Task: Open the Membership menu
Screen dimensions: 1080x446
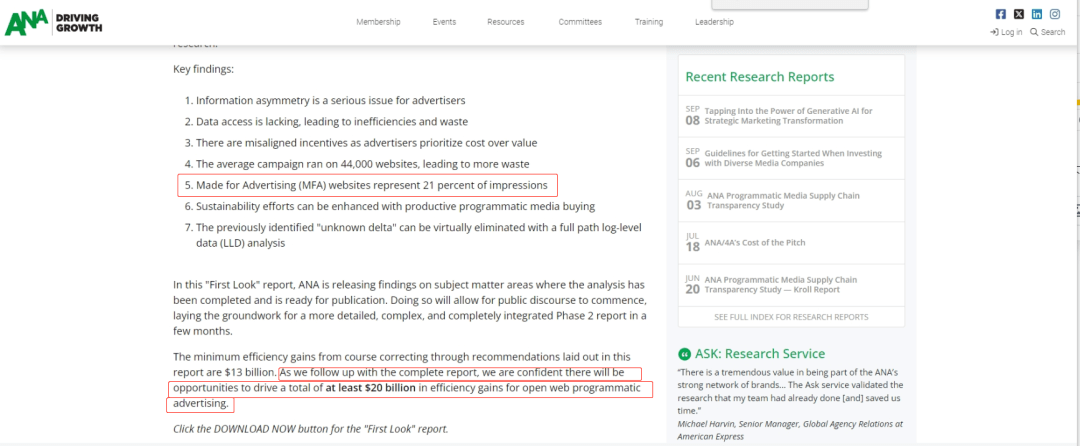Action: pos(378,22)
